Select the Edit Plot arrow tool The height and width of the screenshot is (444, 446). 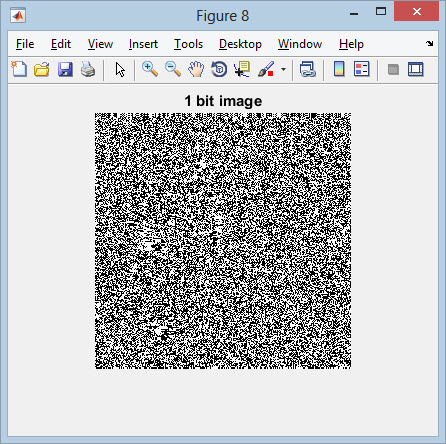(120, 70)
